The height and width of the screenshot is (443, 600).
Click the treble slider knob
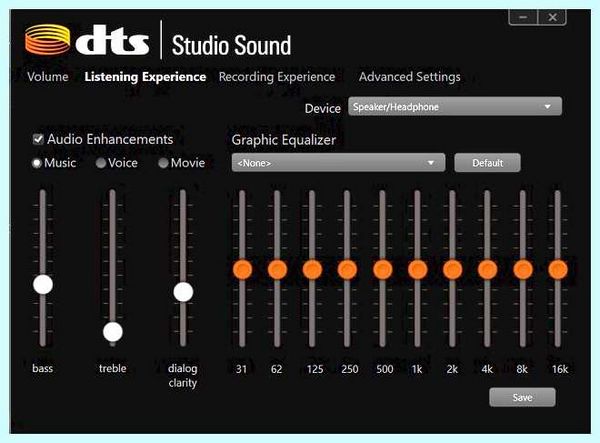[113, 332]
